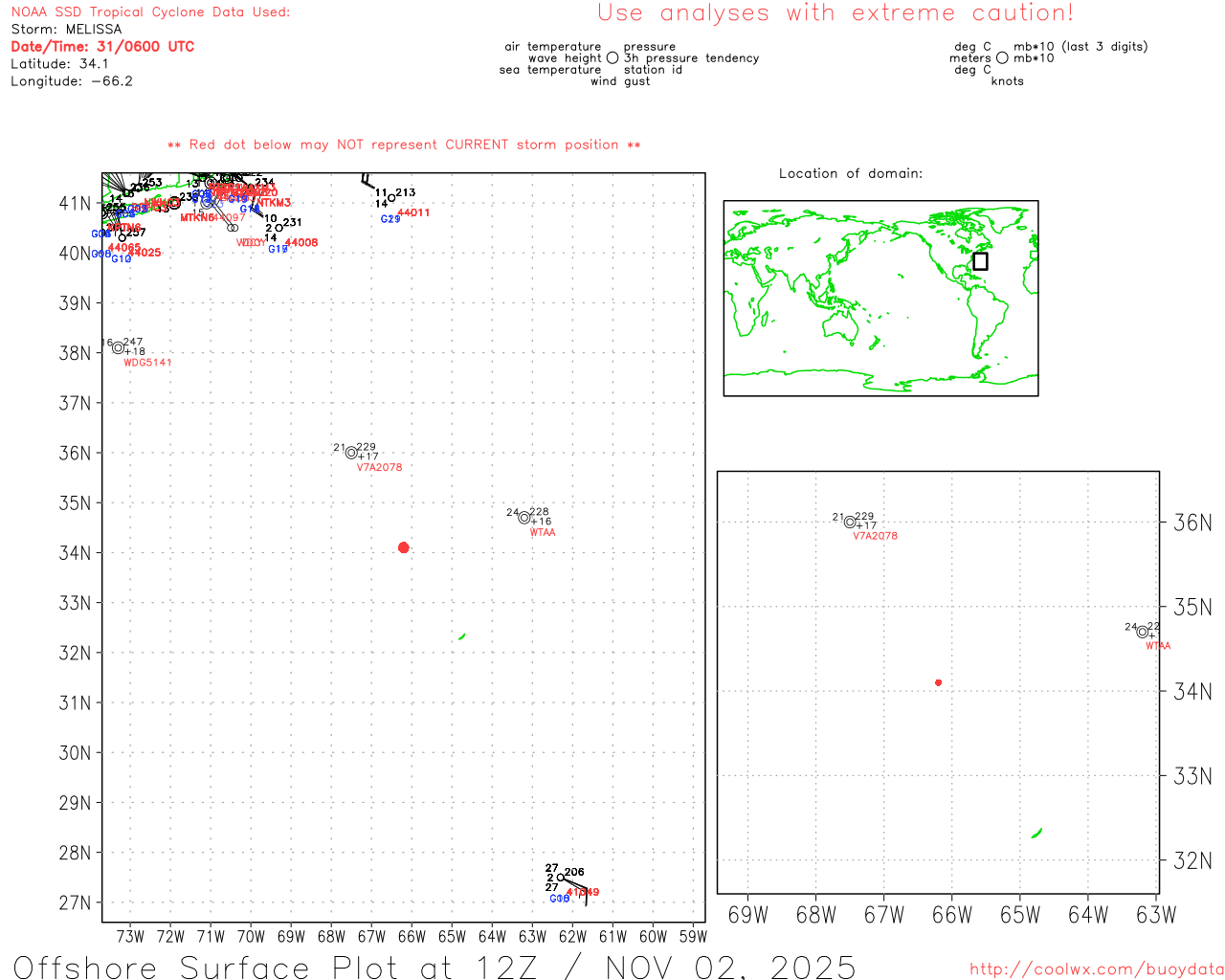Click the green Bermuda island on main map
The width and height of the screenshot is (1225, 980).
click(x=462, y=636)
